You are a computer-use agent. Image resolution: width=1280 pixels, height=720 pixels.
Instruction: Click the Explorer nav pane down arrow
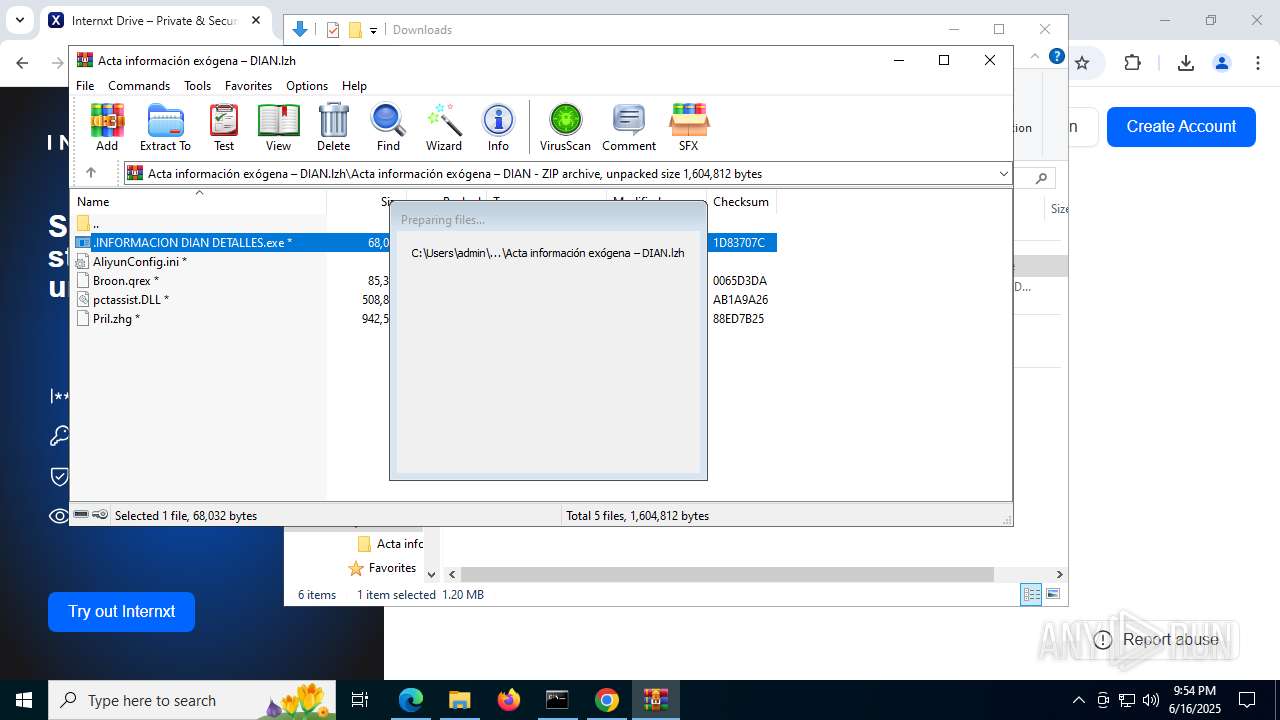pyautogui.click(x=431, y=574)
